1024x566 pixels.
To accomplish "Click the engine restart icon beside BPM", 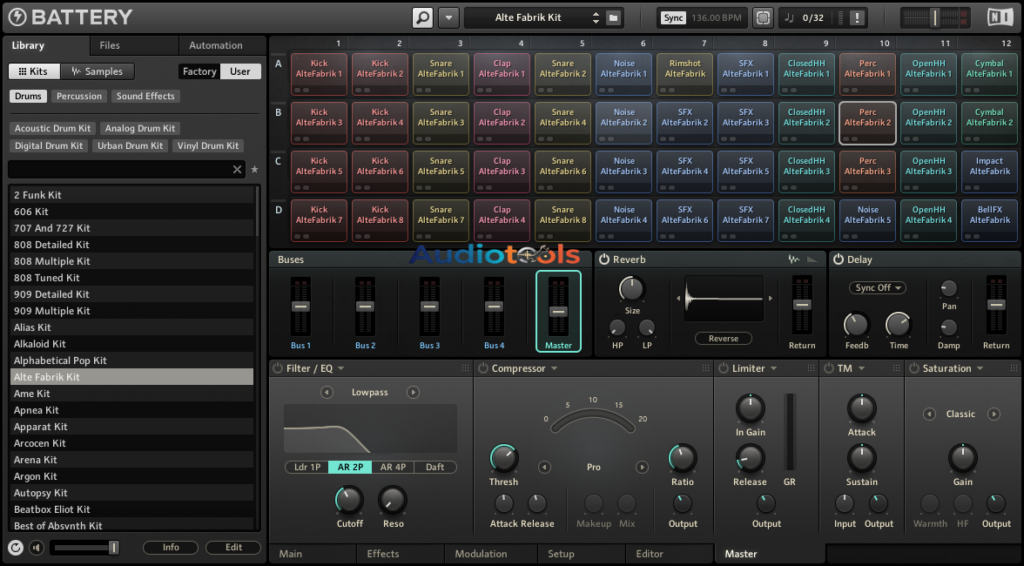I will click(762, 18).
